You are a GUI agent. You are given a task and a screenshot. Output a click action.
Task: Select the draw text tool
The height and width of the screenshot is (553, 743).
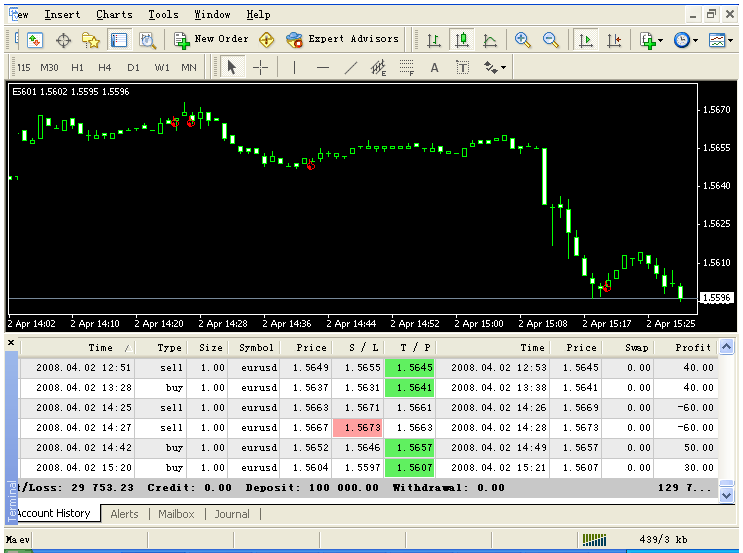(x=434, y=68)
